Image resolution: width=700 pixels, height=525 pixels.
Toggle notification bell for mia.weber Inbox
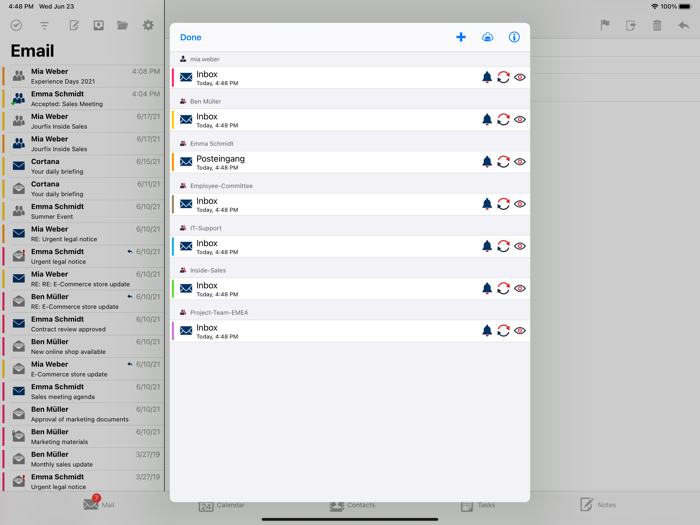487,77
